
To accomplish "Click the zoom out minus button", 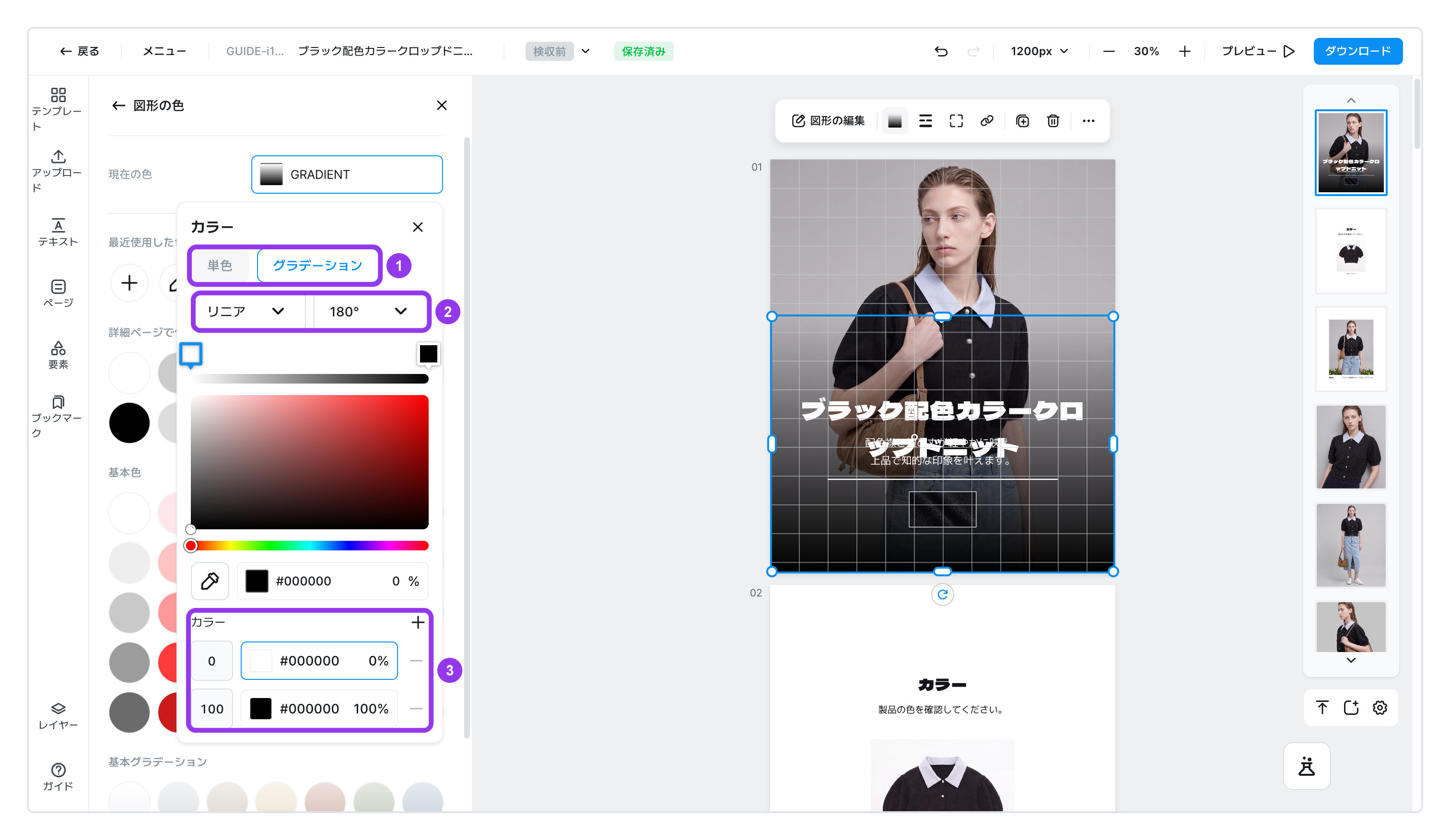I will click(x=1109, y=51).
